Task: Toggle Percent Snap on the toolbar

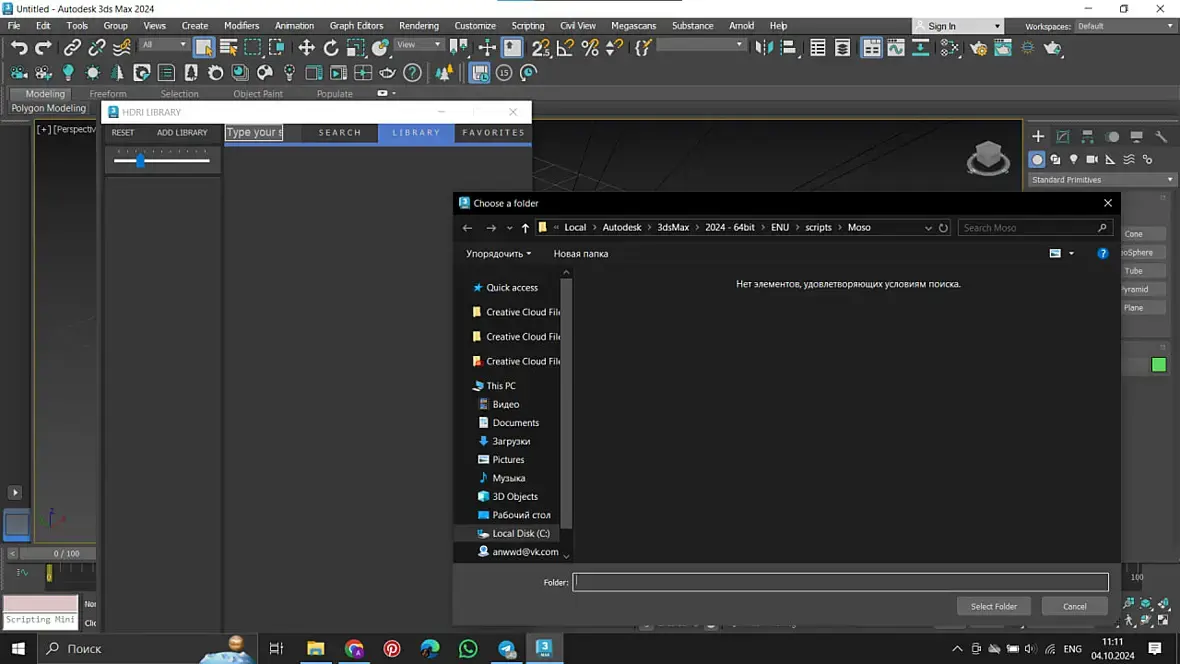Action: coord(590,47)
